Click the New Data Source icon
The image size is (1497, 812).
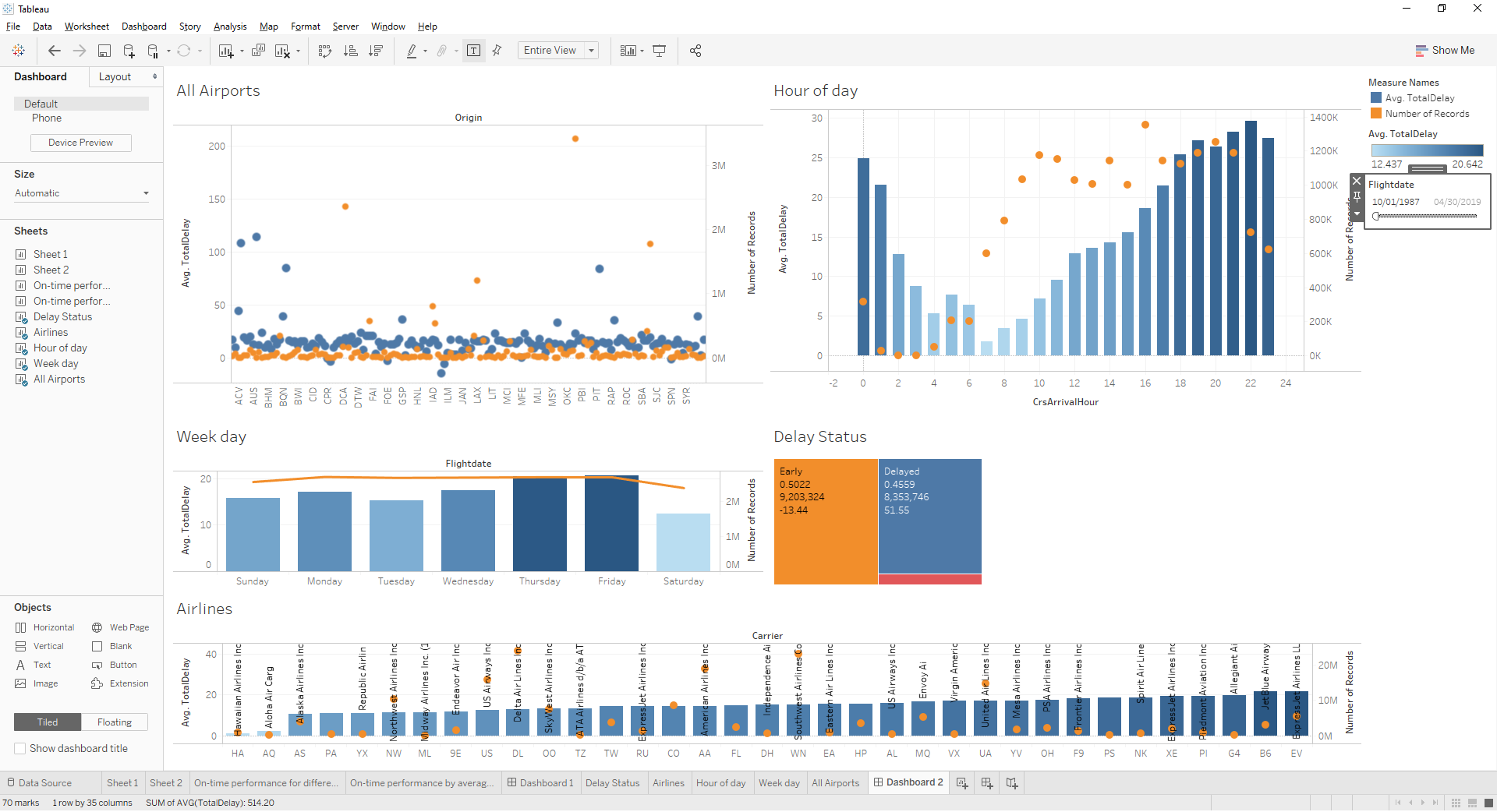[x=129, y=51]
